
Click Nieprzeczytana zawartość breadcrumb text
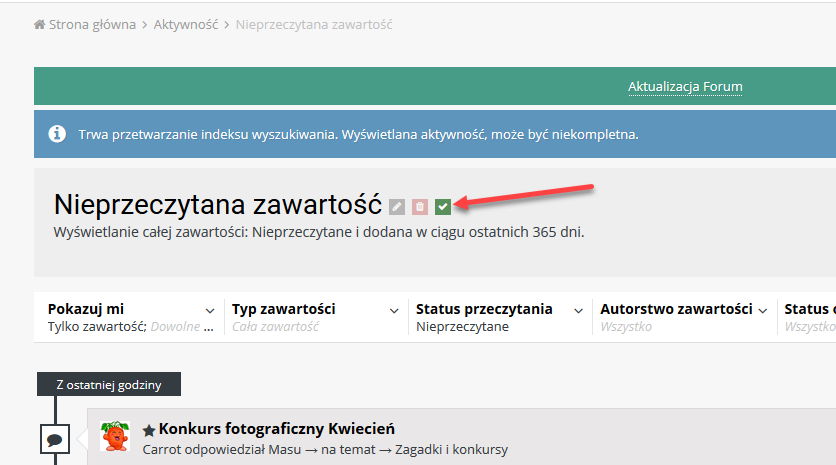tap(314, 25)
